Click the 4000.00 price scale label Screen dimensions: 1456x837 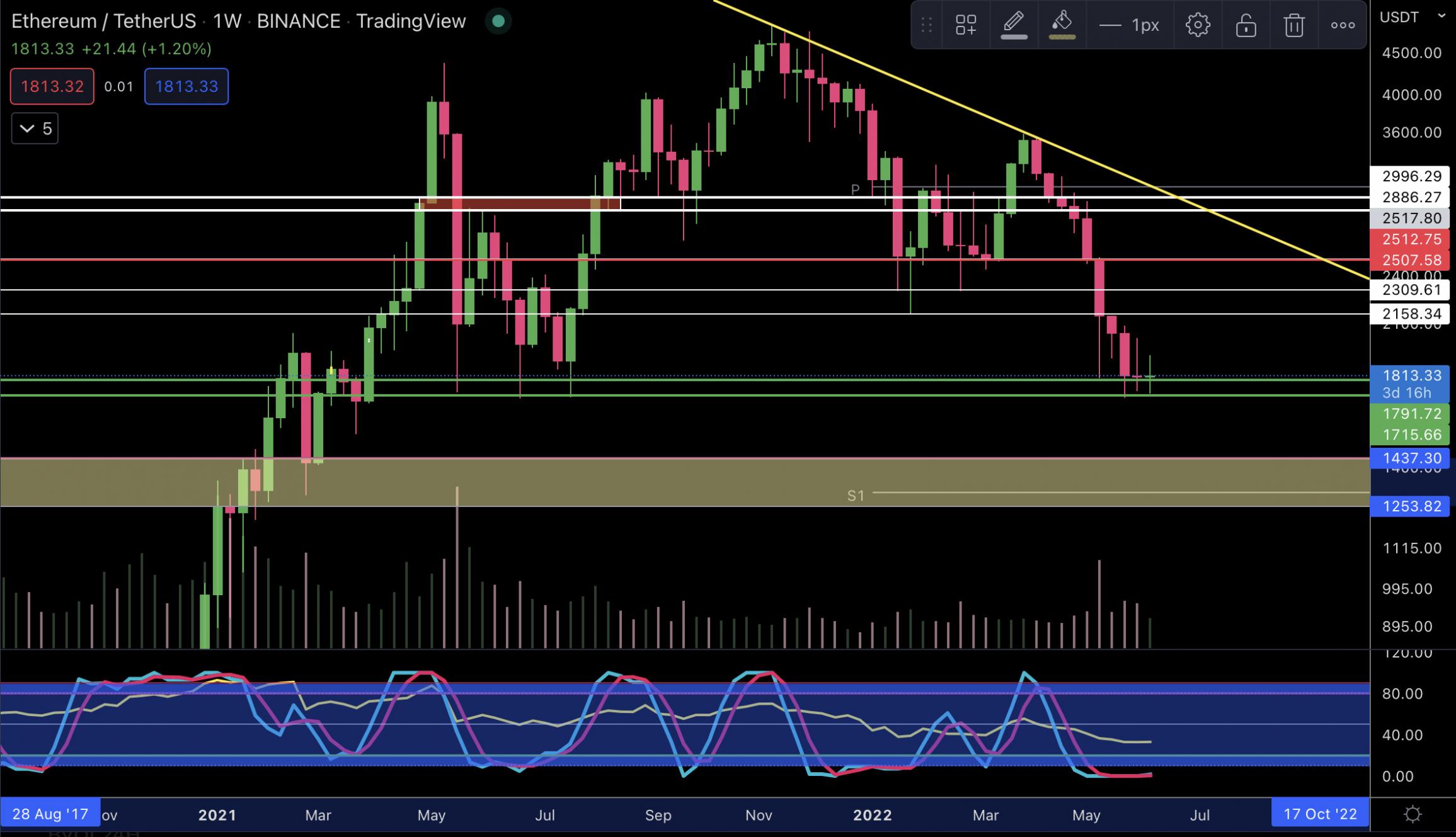1411,95
